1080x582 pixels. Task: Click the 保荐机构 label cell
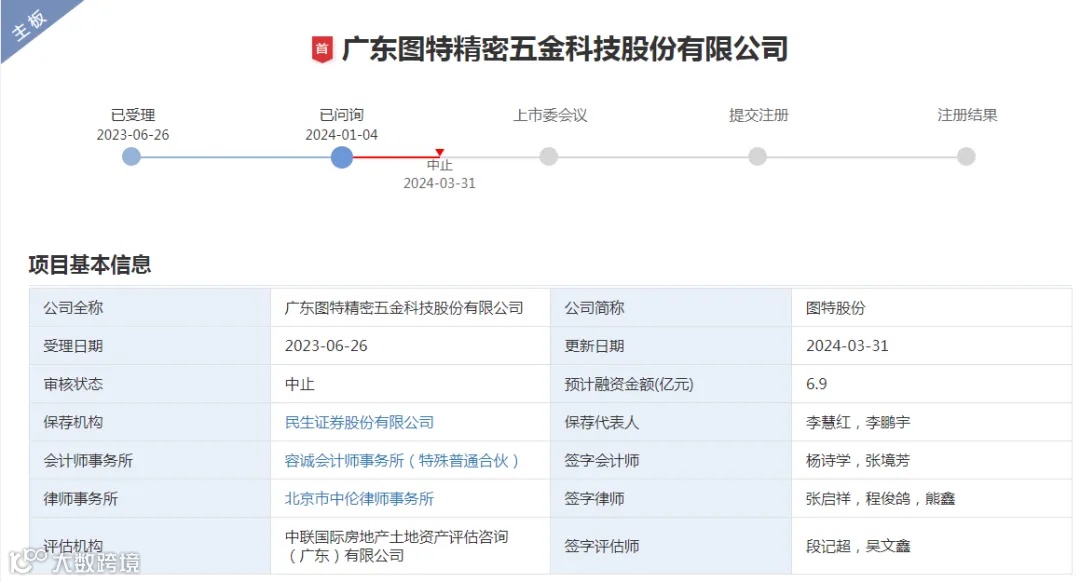149,422
